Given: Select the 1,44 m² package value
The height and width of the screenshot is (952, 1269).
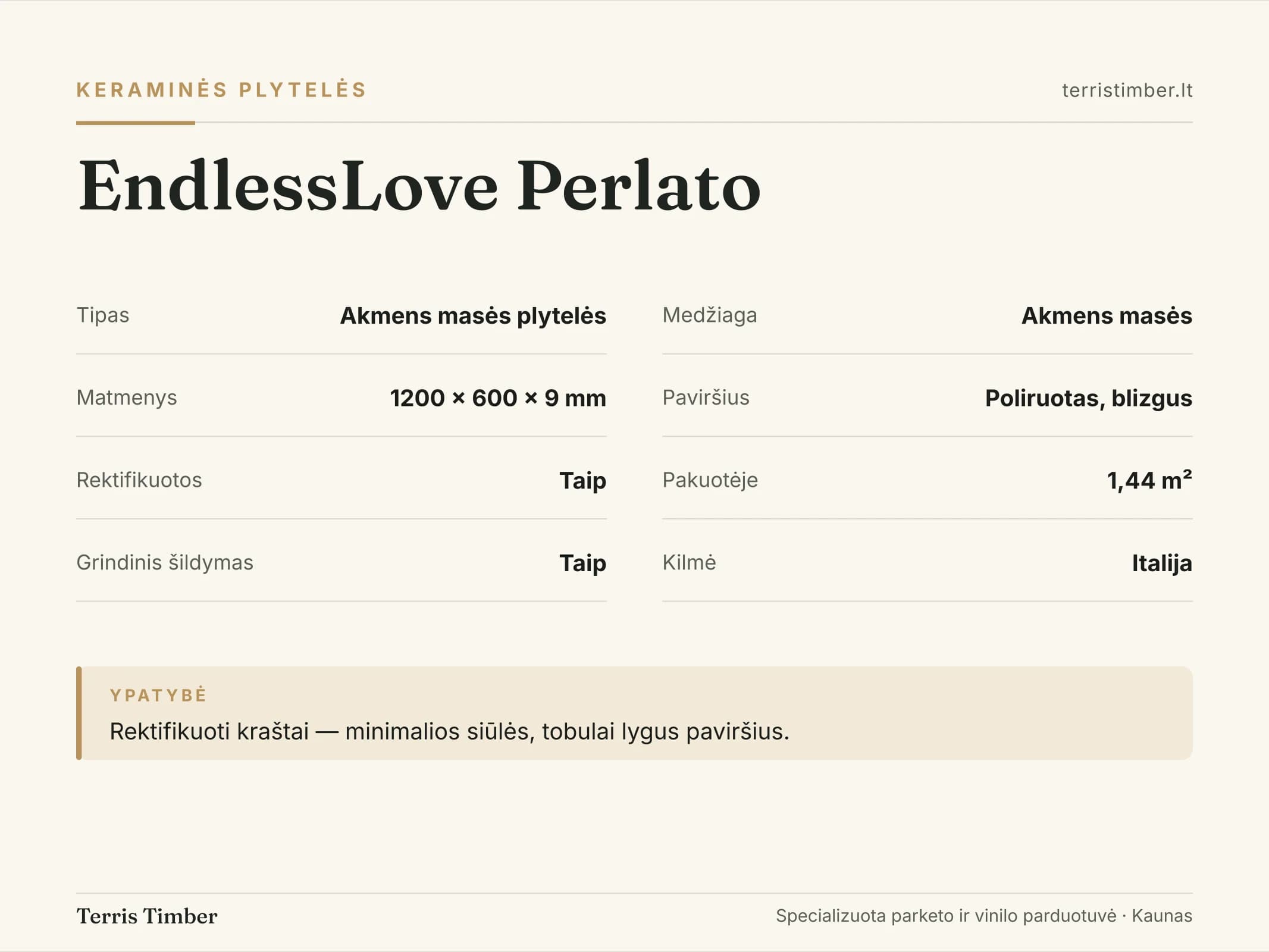Looking at the screenshot, I should 1149,480.
